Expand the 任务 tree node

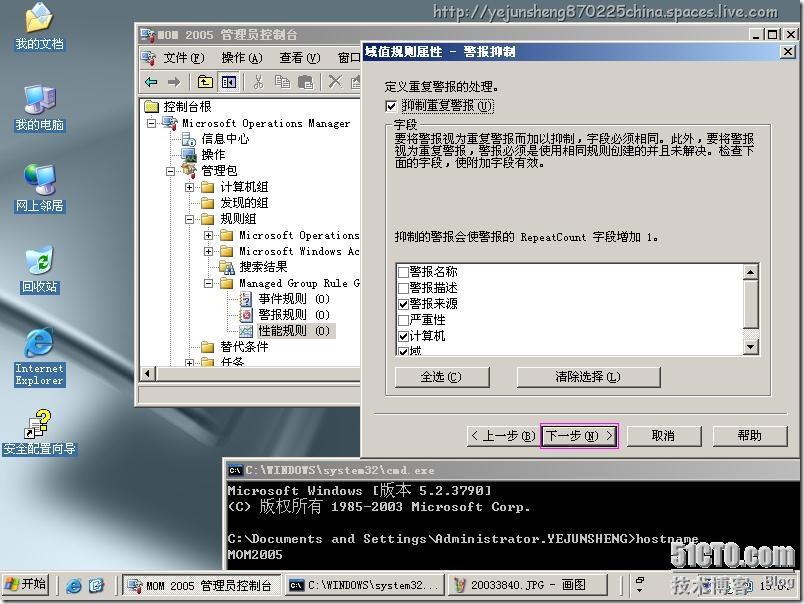[189, 363]
